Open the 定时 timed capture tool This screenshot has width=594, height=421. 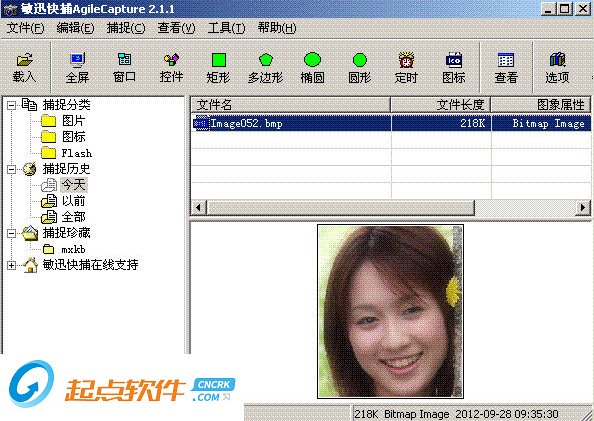coord(406,68)
